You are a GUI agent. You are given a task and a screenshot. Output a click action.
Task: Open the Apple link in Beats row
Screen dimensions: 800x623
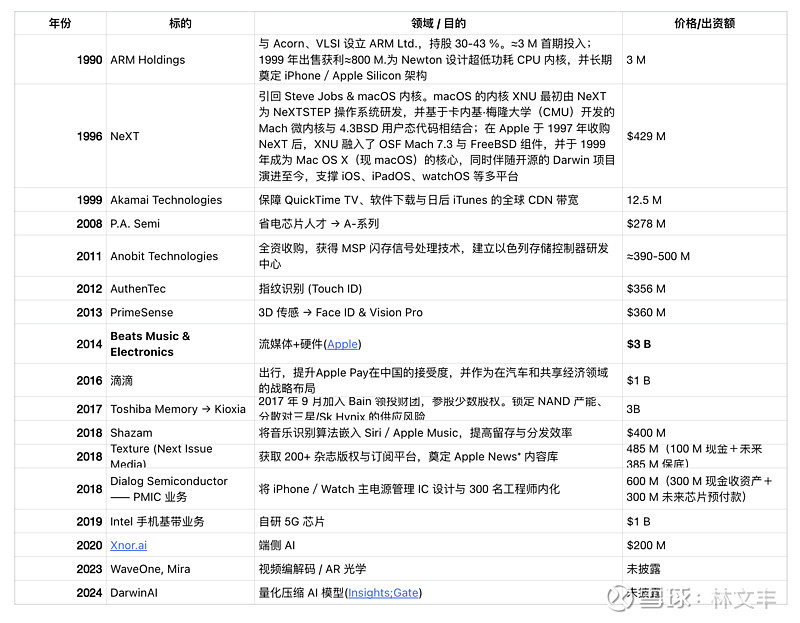tap(342, 344)
